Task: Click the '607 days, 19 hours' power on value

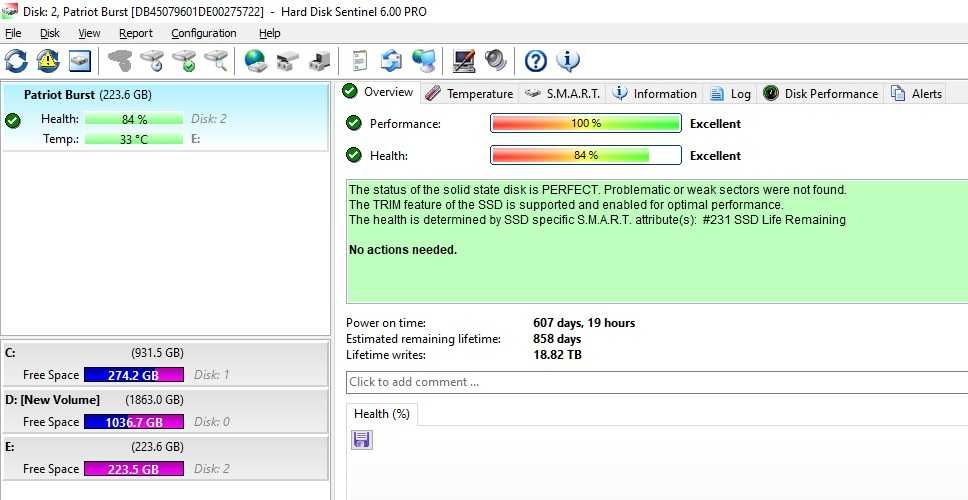Action: click(x=584, y=323)
